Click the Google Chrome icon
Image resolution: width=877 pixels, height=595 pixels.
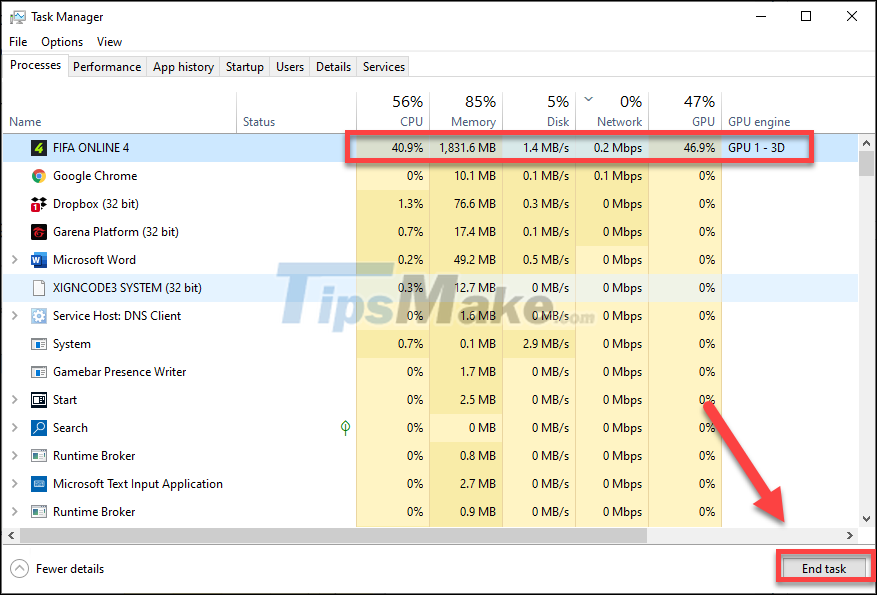[37, 175]
